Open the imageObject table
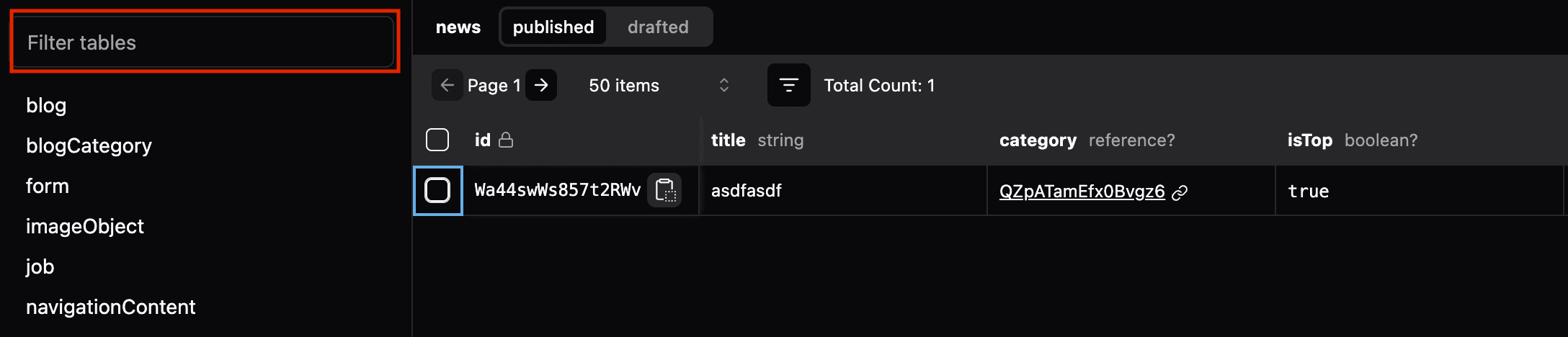This screenshot has height=337, width=1568. point(85,227)
